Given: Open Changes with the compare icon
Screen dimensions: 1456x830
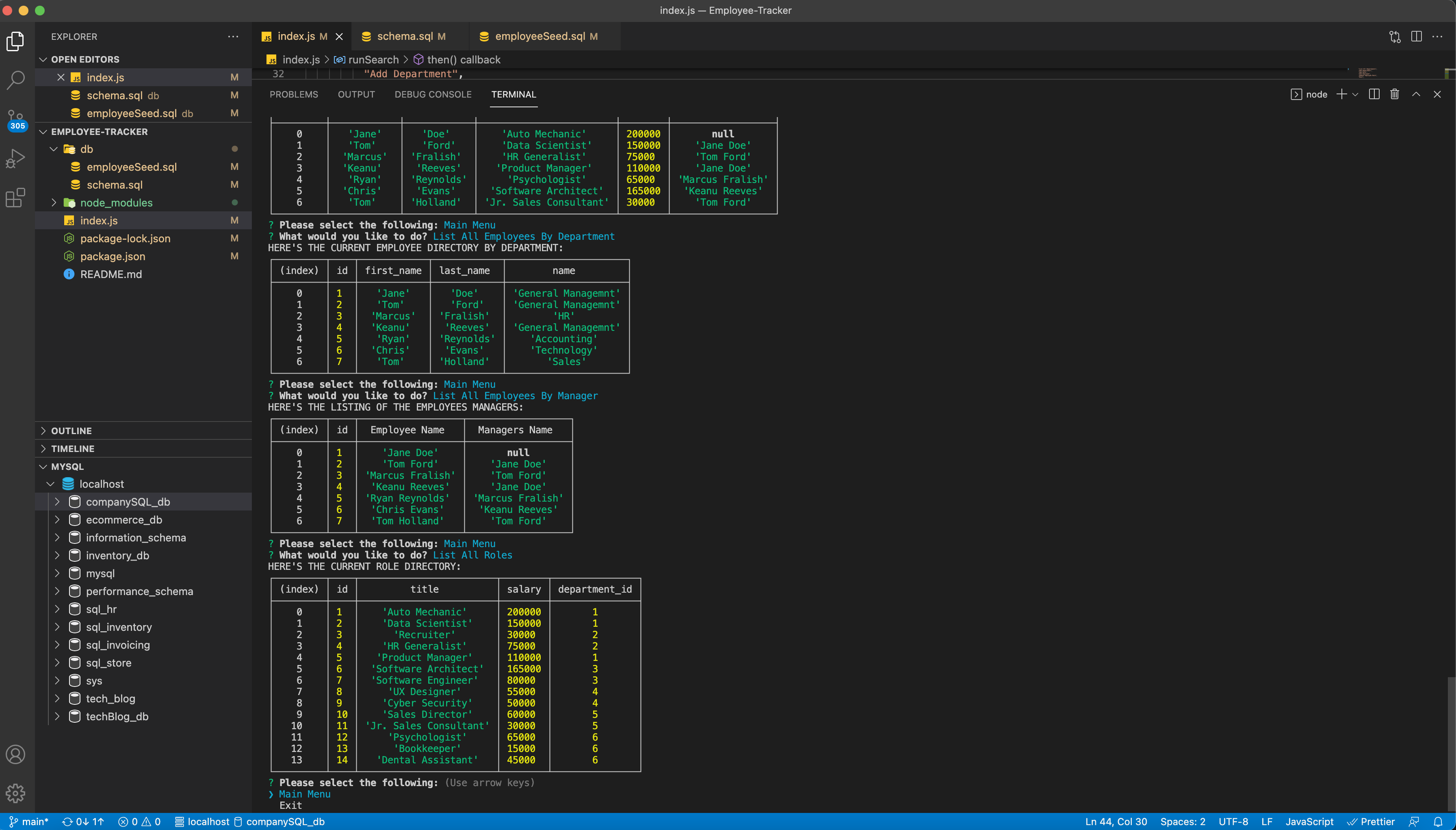Looking at the screenshot, I should click(1395, 37).
